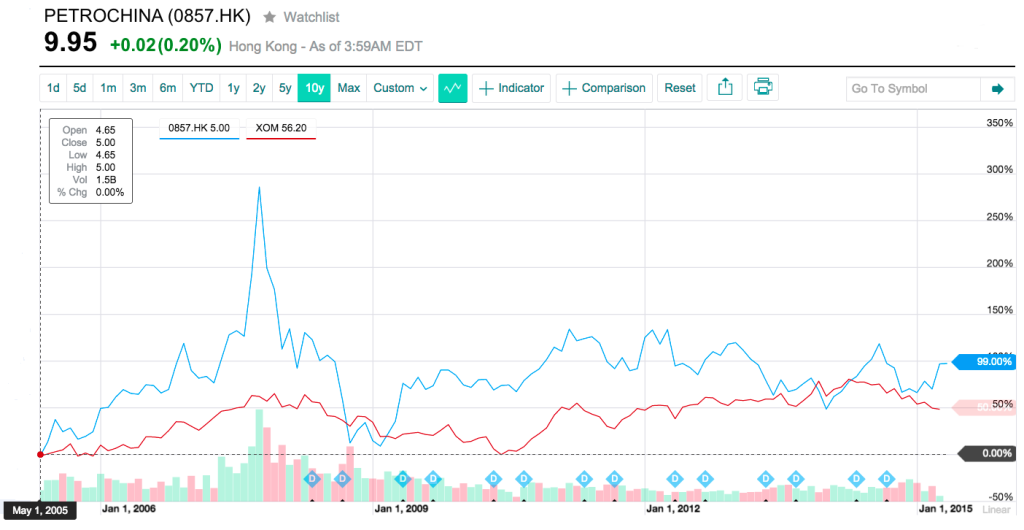Click the 300% y-axis label

coord(999,170)
